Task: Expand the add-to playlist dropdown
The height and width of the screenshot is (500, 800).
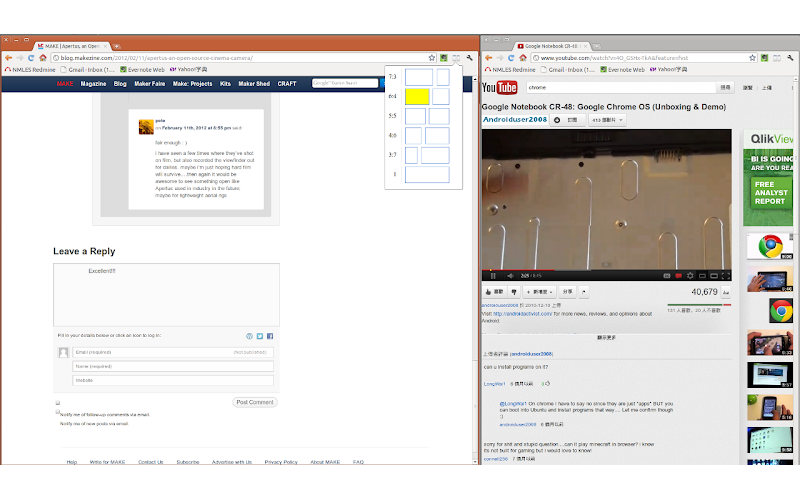Action: [540, 292]
